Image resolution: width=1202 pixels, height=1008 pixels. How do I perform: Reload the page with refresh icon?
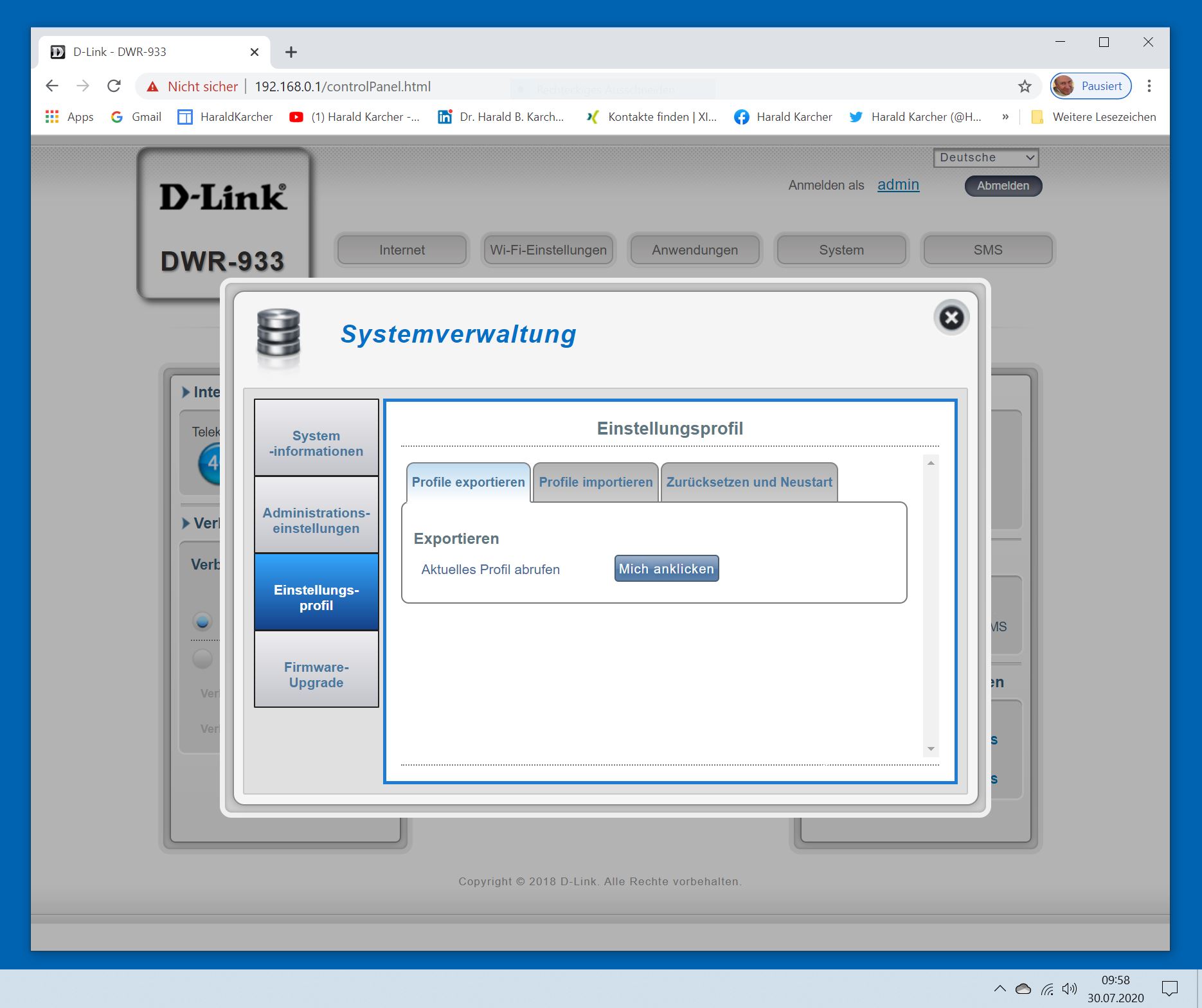click(114, 86)
